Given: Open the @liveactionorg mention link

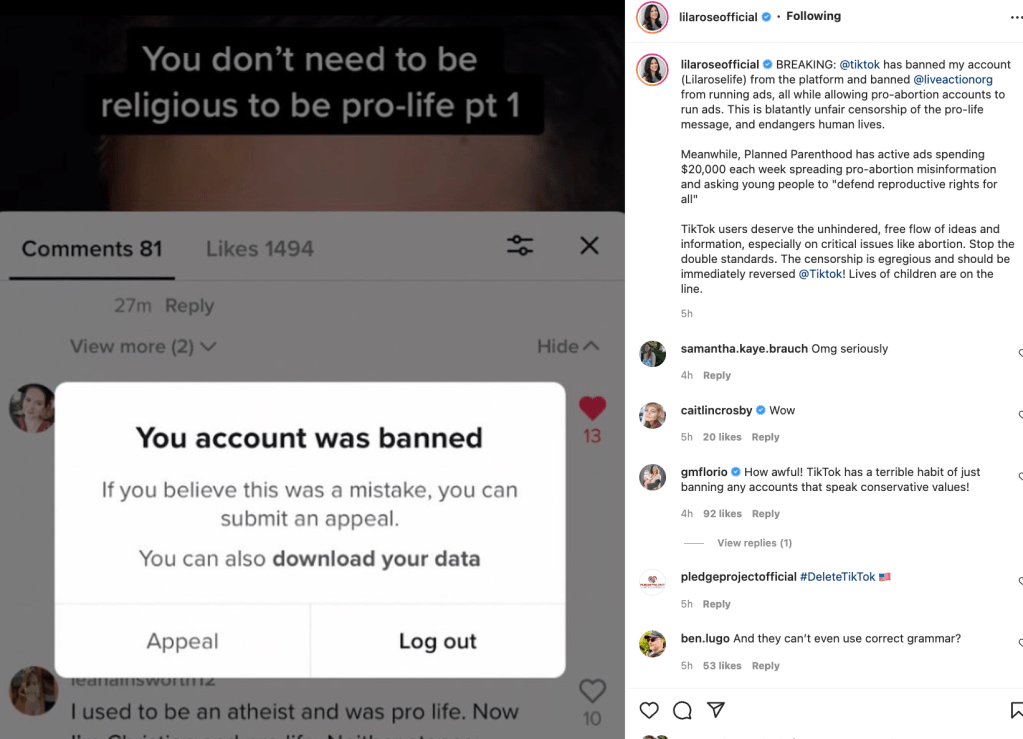Looking at the screenshot, I should [954, 80].
